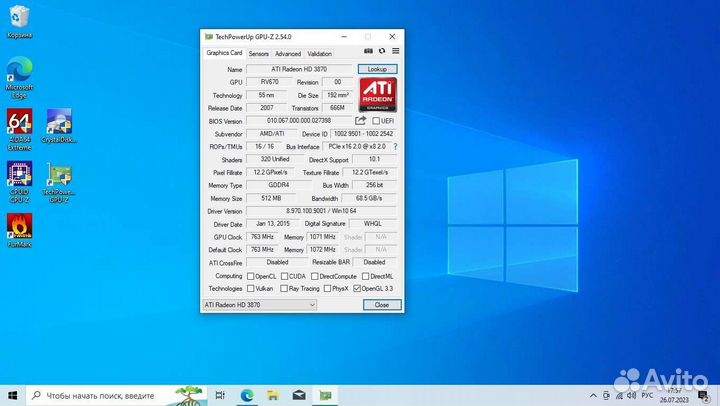Click the Subvendor value AMD/ATI
Screen dimensions: 720x406
(272, 134)
